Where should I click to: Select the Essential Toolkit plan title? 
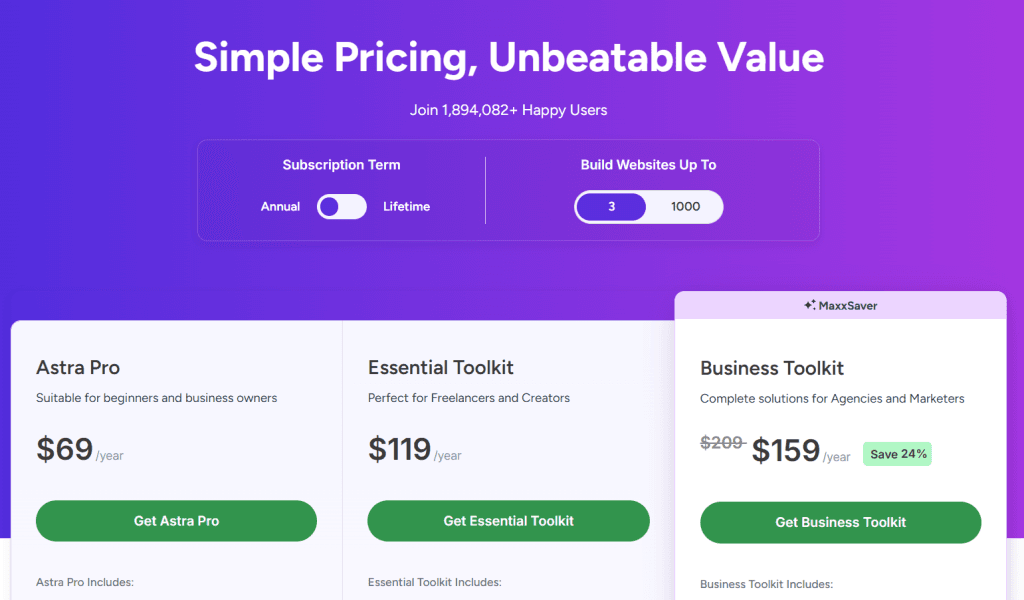tap(440, 367)
